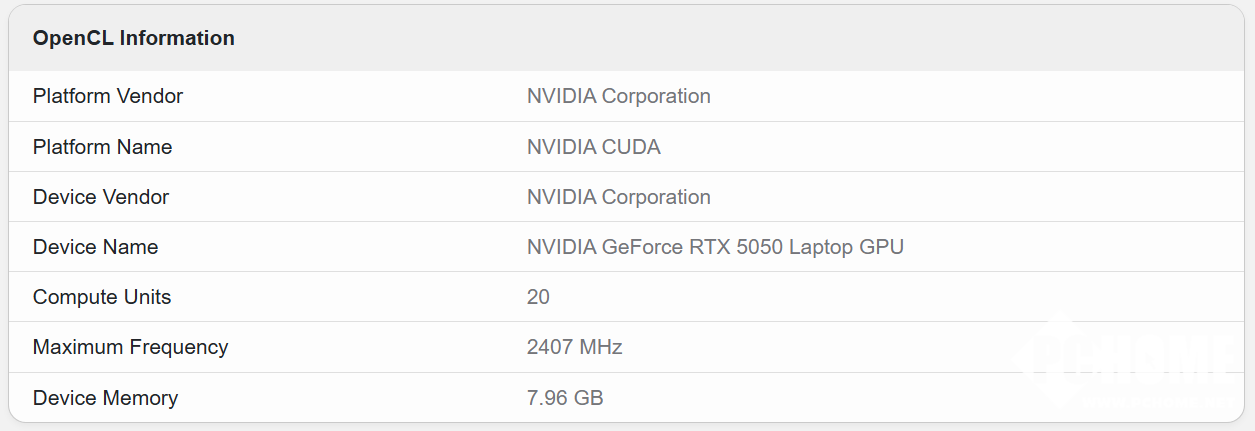Click NVIDIA Corporation value beside Device Vendor
This screenshot has width=1255, height=431.
point(619,197)
